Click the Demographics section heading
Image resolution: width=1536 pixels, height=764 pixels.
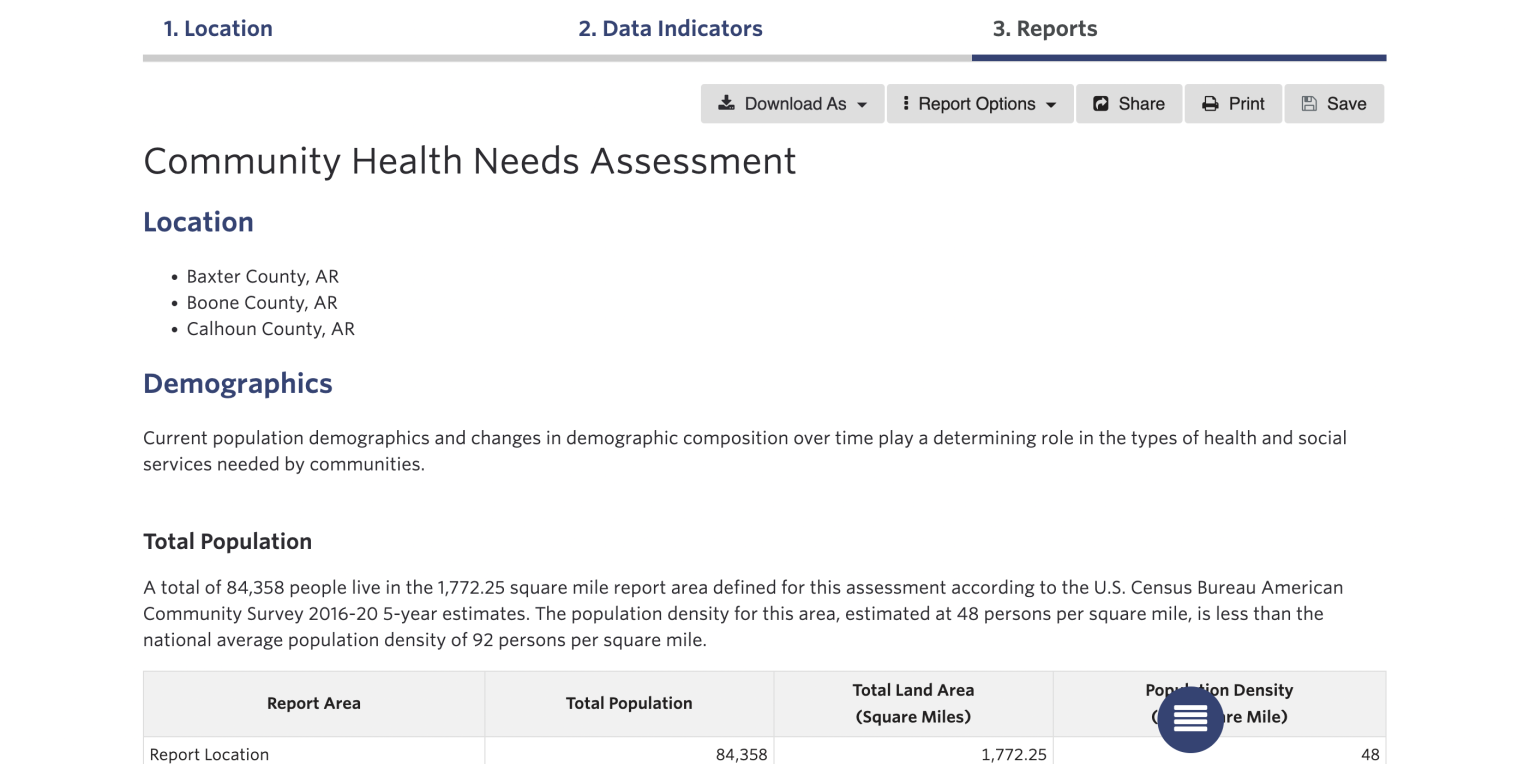click(238, 384)
